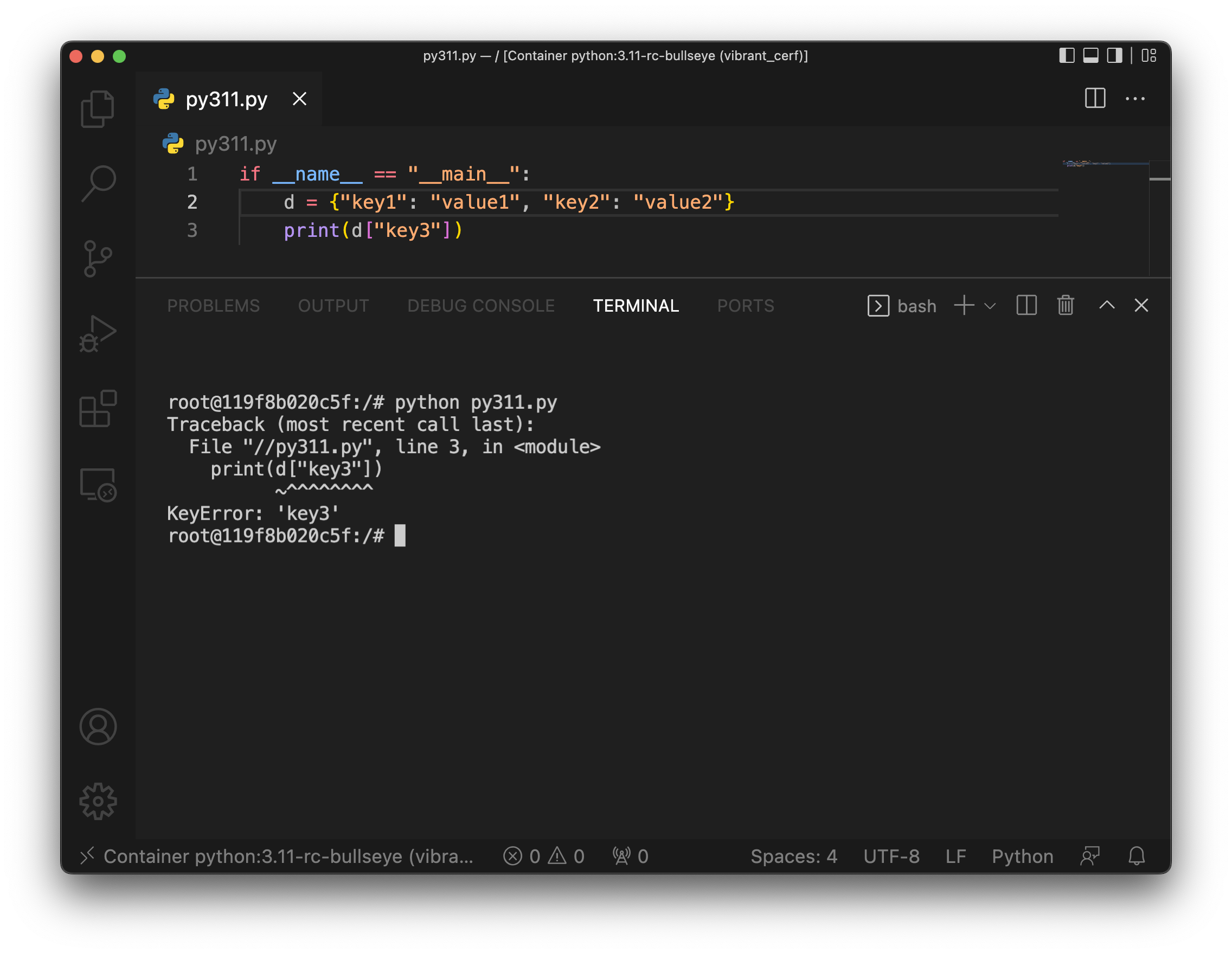The image size is (1232, 954).
Task: Open launch profile dropdown next to plus
Action: point(990,306)
